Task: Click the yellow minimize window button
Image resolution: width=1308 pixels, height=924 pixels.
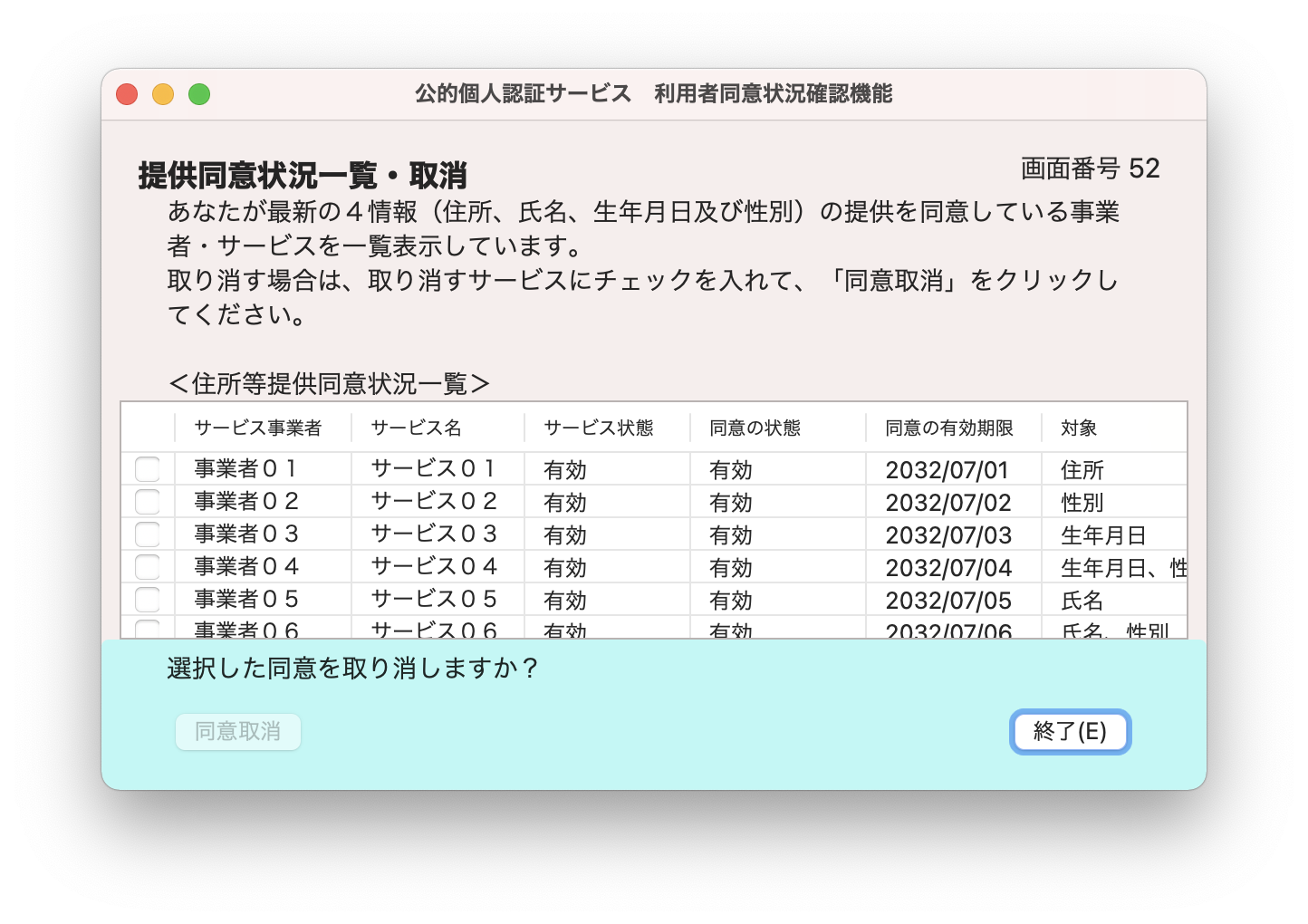Action: point(163,94)
